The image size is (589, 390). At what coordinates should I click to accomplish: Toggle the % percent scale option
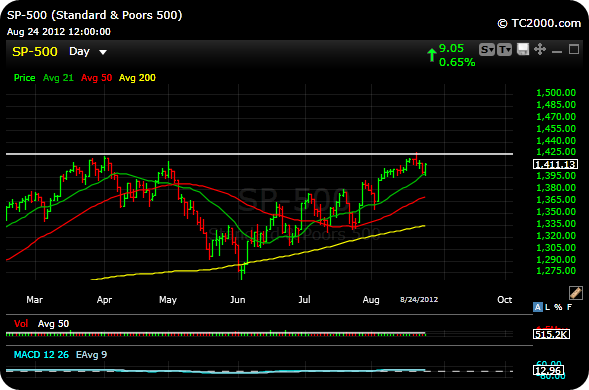click(558, 307)
